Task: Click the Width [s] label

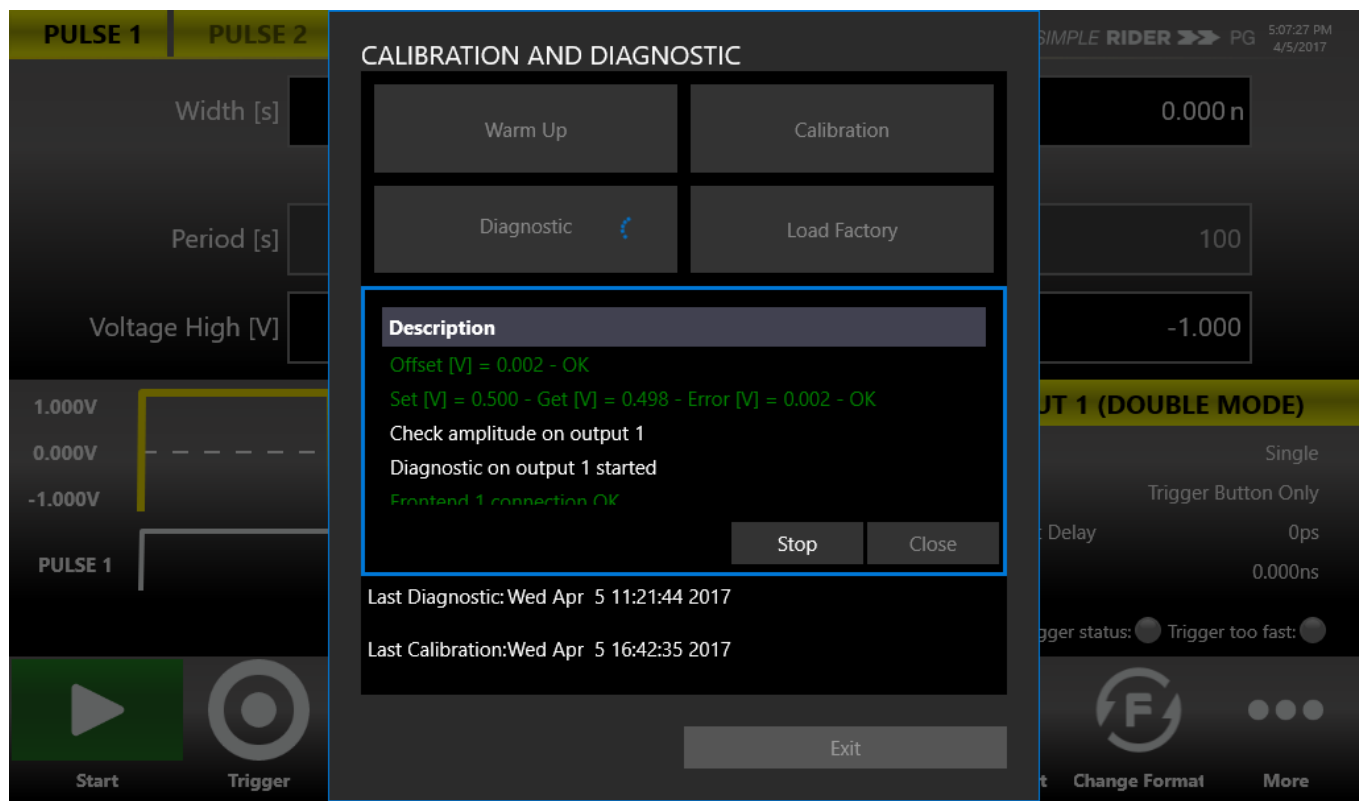Action: (x=227, y=111)
